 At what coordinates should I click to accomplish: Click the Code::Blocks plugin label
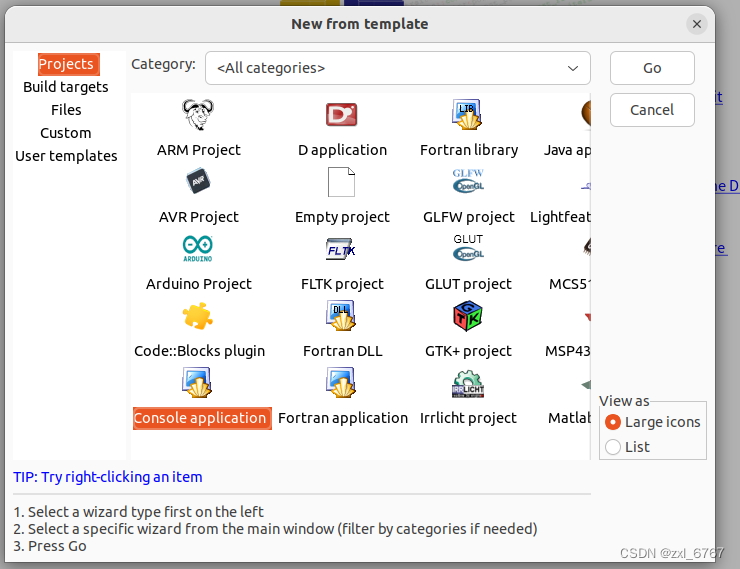coord(200,351)
